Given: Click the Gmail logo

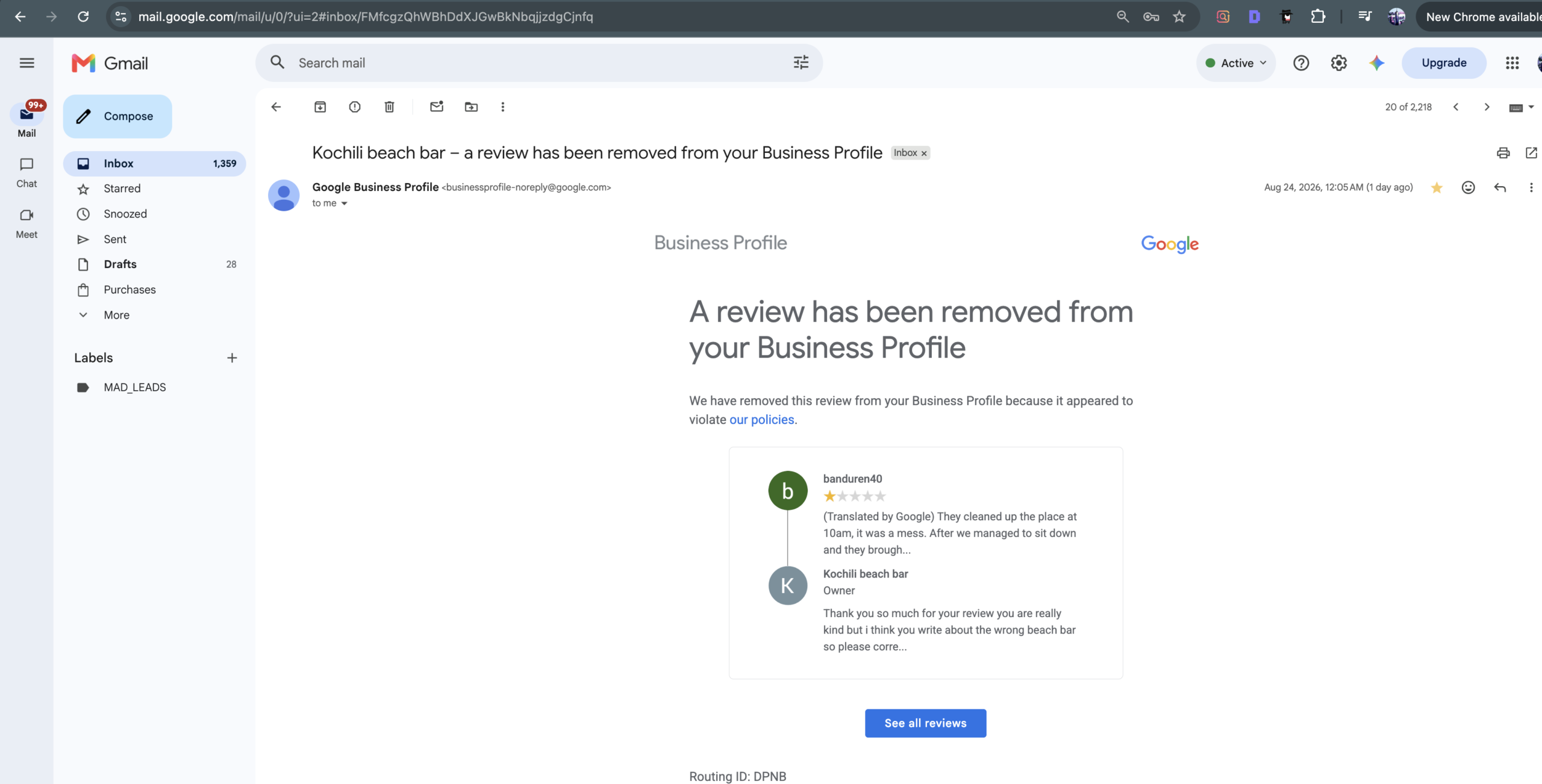Looking at the screenshot, I should 110,63.
